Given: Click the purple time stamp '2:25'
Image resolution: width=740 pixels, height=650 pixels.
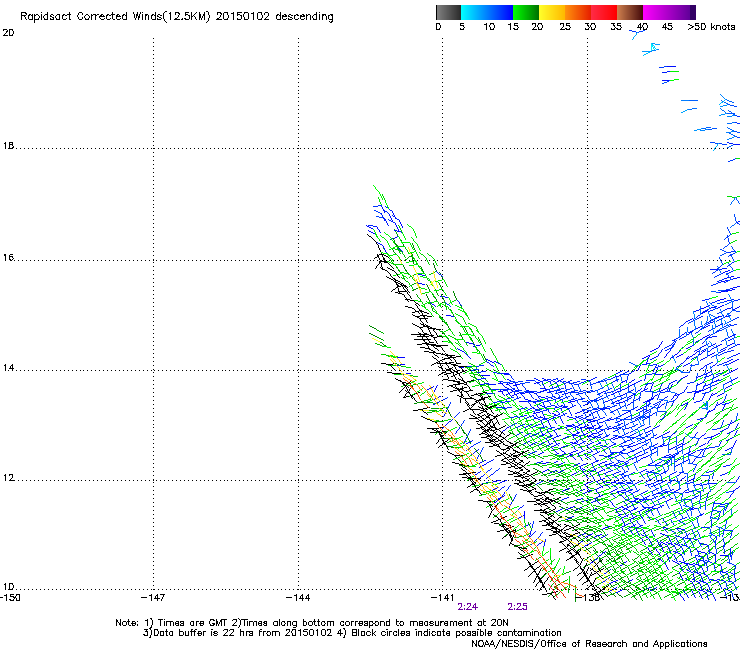Looking at the screenshot, I should point(517,607).
